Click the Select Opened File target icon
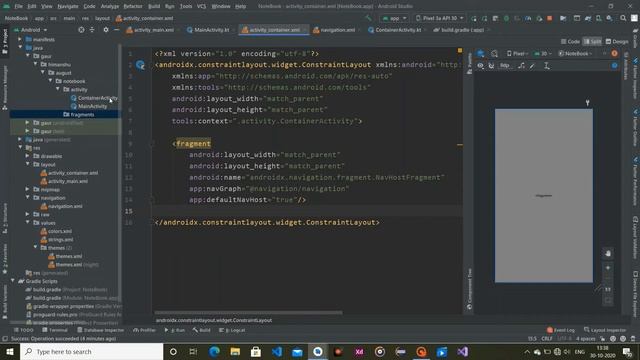Image resolution: width=640 pixels, height=360 pixels. tap(81, 30)
